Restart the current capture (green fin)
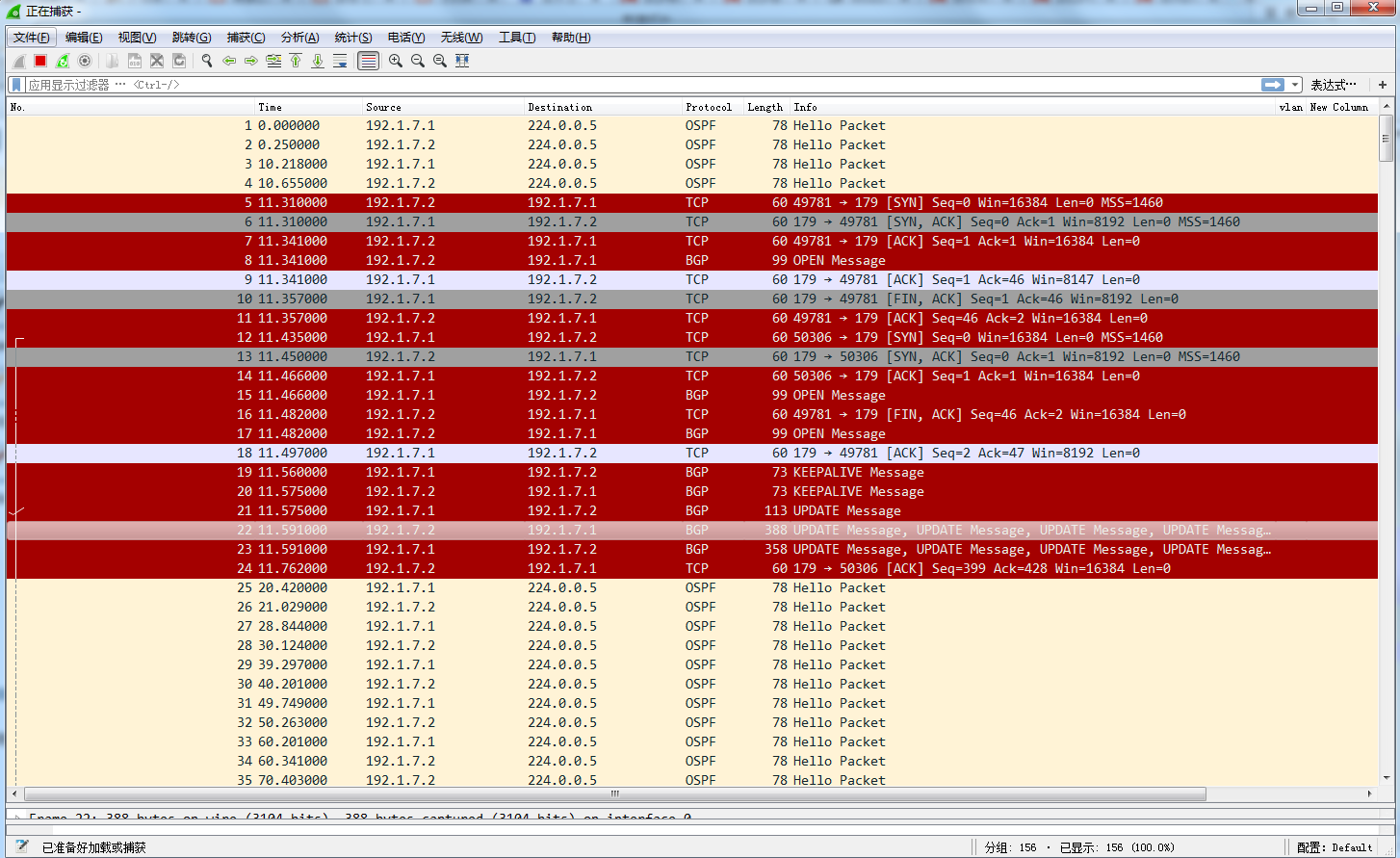 63,61
